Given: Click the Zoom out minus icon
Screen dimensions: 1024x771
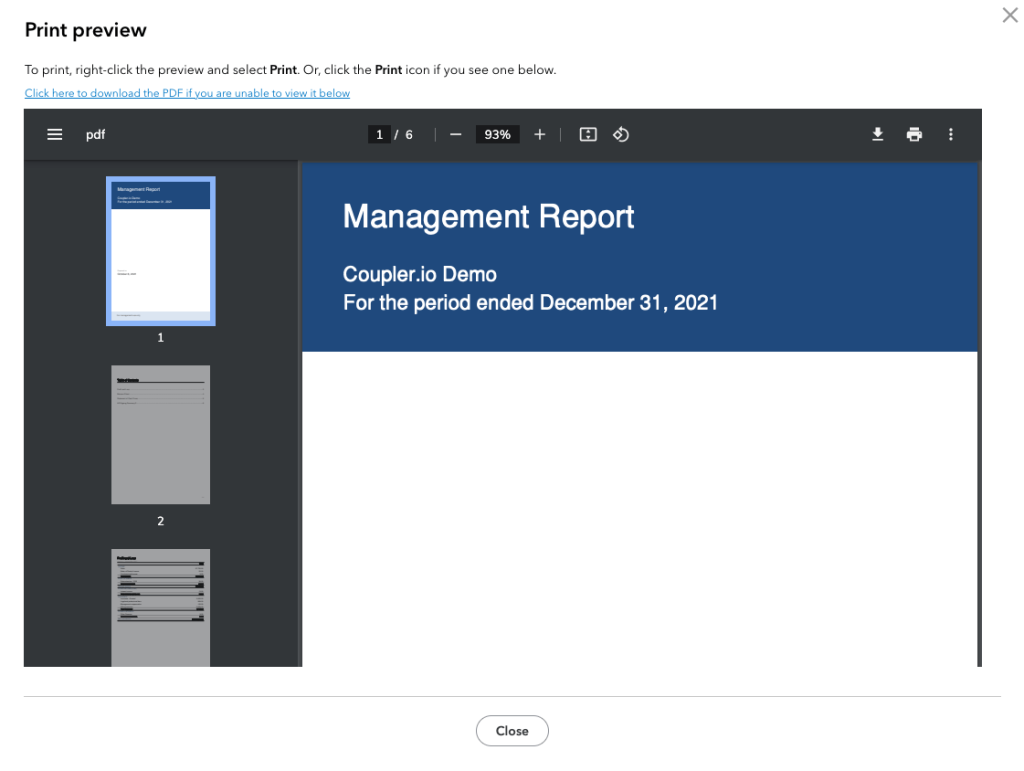Looking at the screenshot, I should click(x=455, y=134).
